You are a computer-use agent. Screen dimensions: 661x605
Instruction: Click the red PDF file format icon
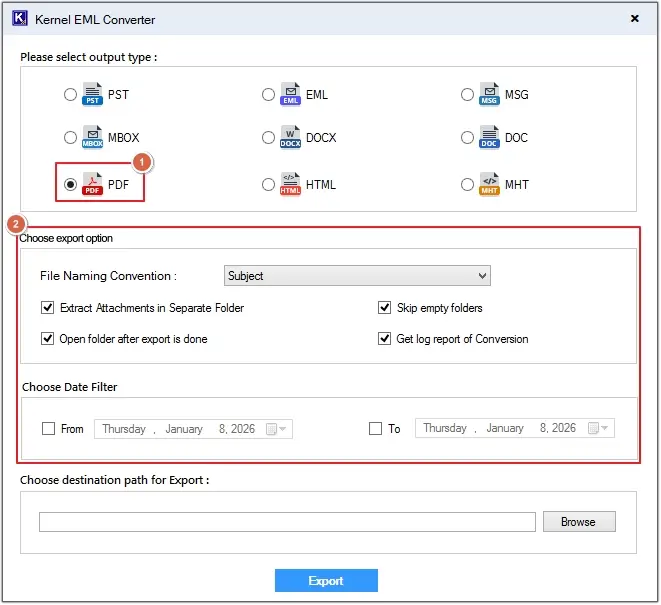(x=92, y=184)
